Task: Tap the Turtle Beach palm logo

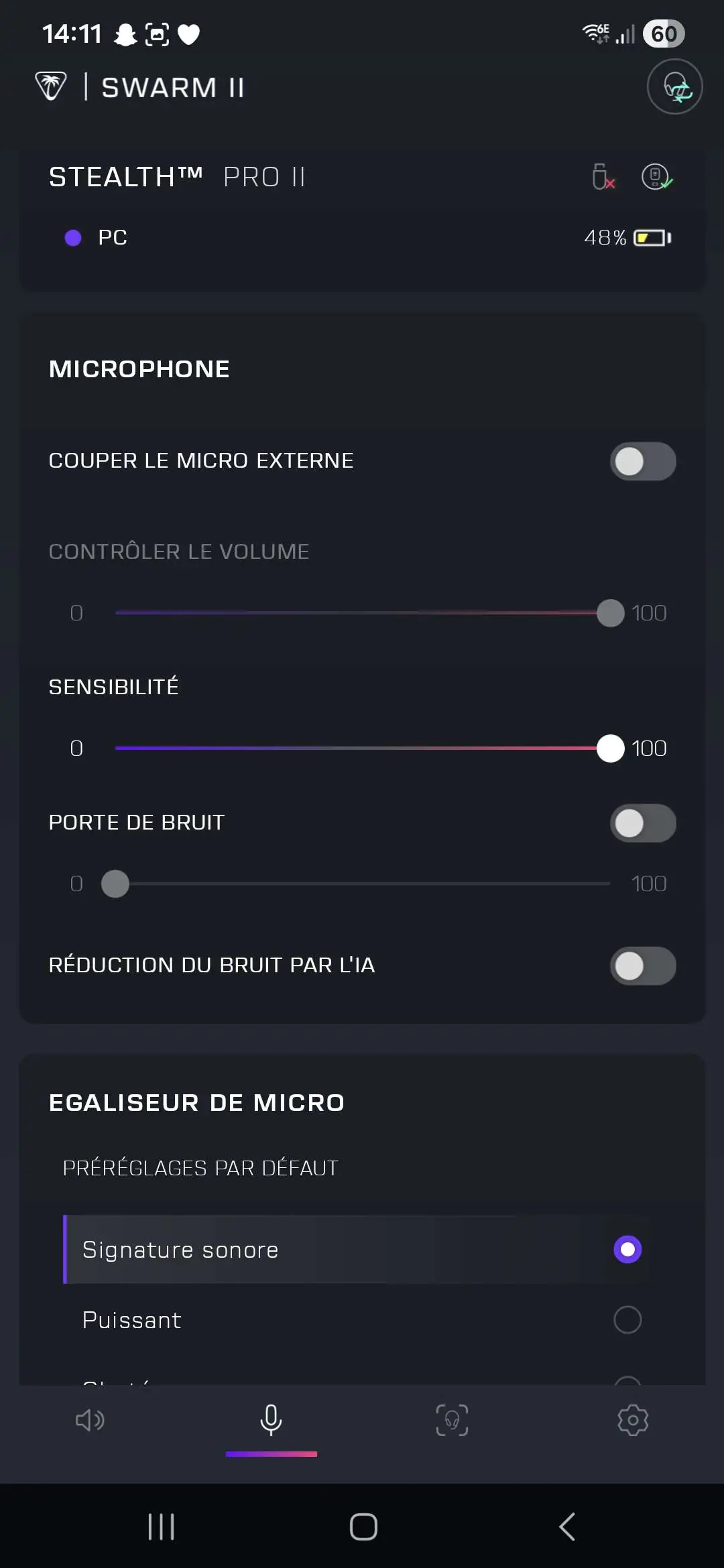Action: coord(51,86)
